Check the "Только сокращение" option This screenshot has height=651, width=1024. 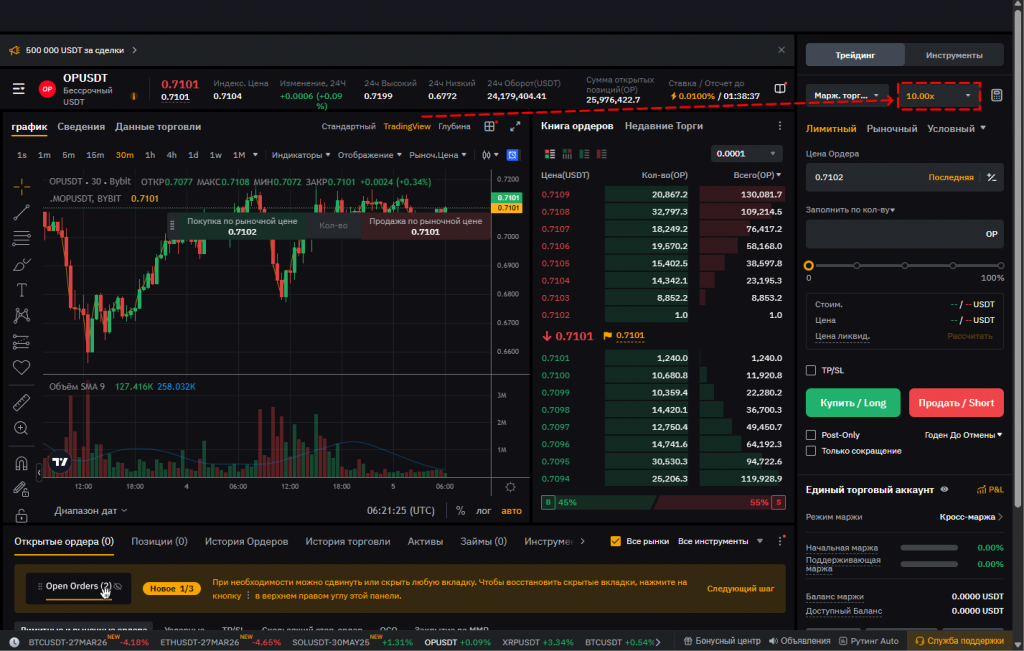point(811,451)
